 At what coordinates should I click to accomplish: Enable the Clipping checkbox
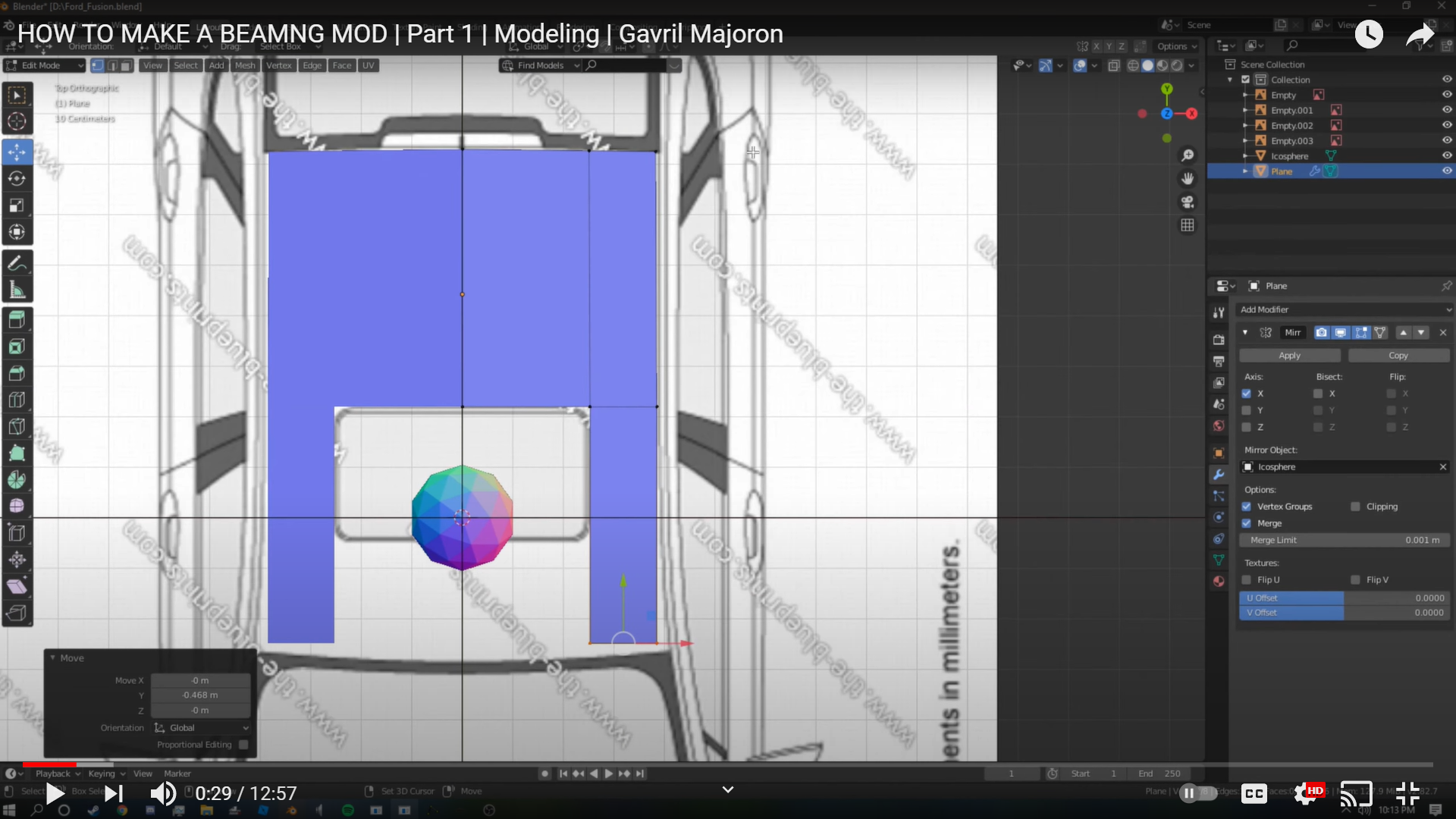1355,507
